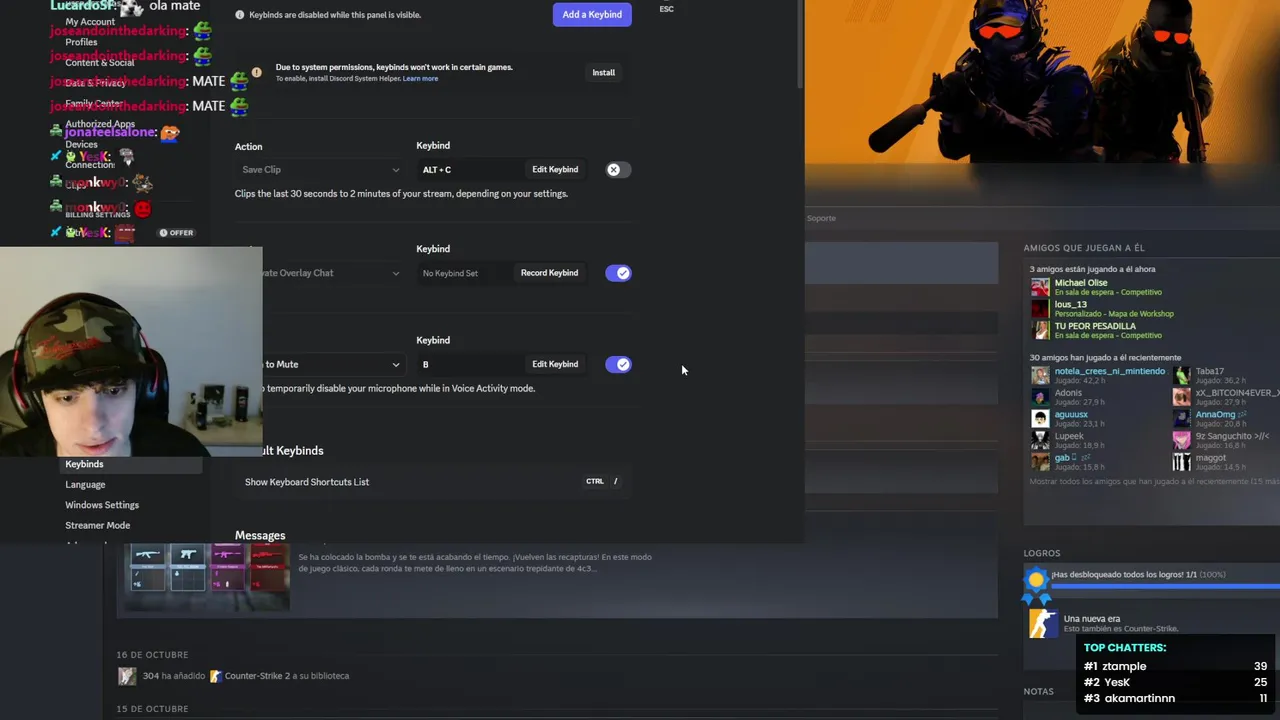The height and width of the screenshot is (720, 1280).
Task: Click maggot's avatar in recent players
Action: coord(1182,462)
